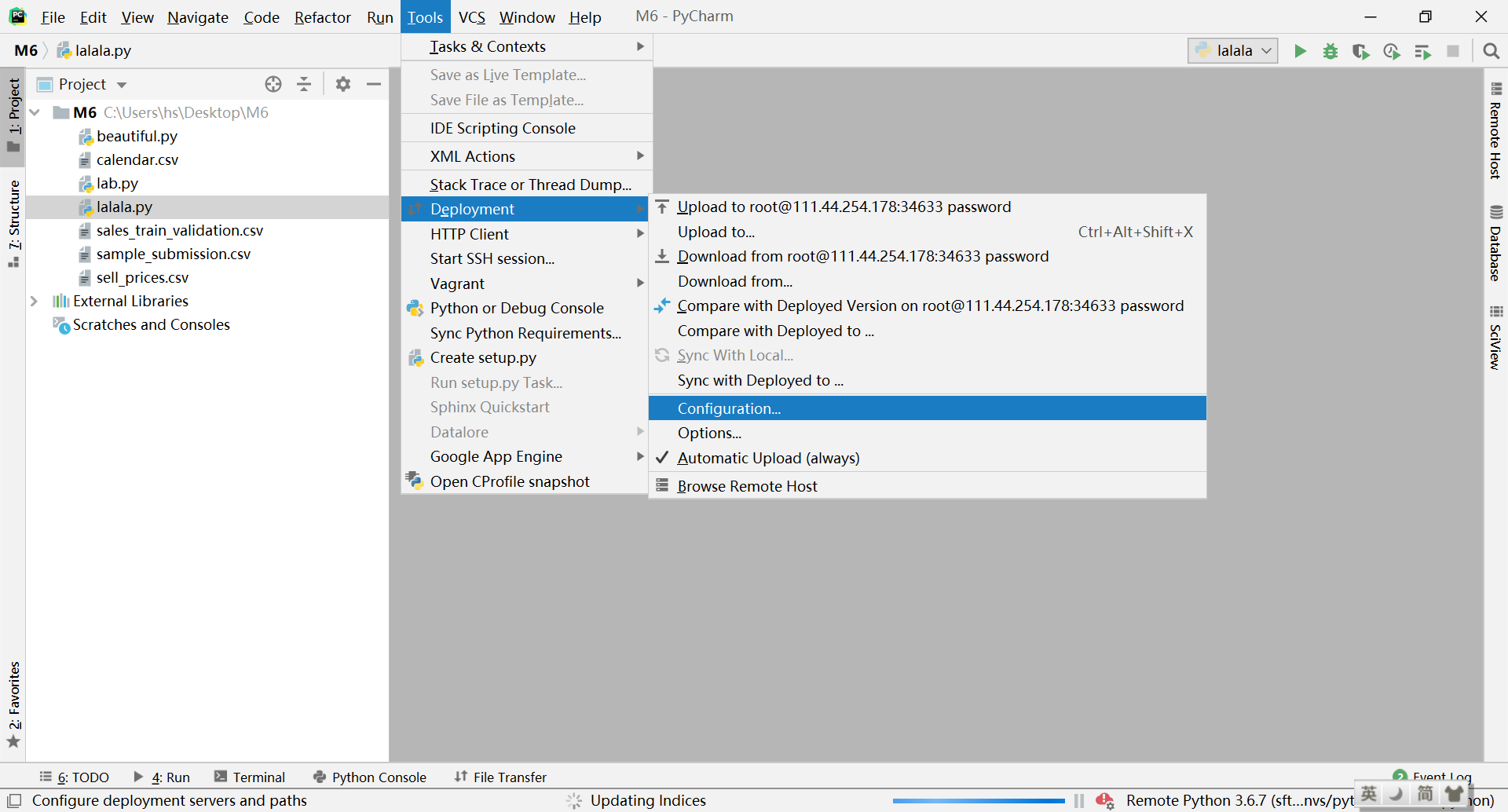
Task: Click the lalala.py breadcrumb in navigation bar
Action: point(94,51)
